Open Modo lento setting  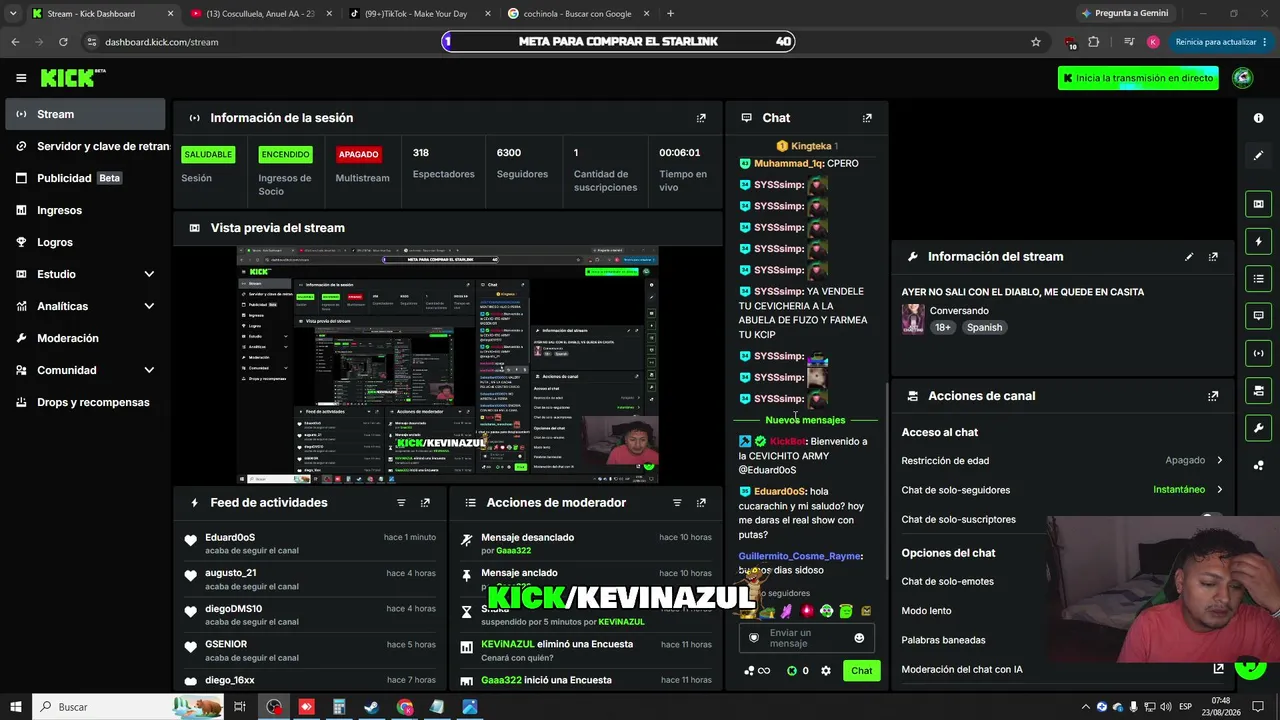click(x=926, y=611)
